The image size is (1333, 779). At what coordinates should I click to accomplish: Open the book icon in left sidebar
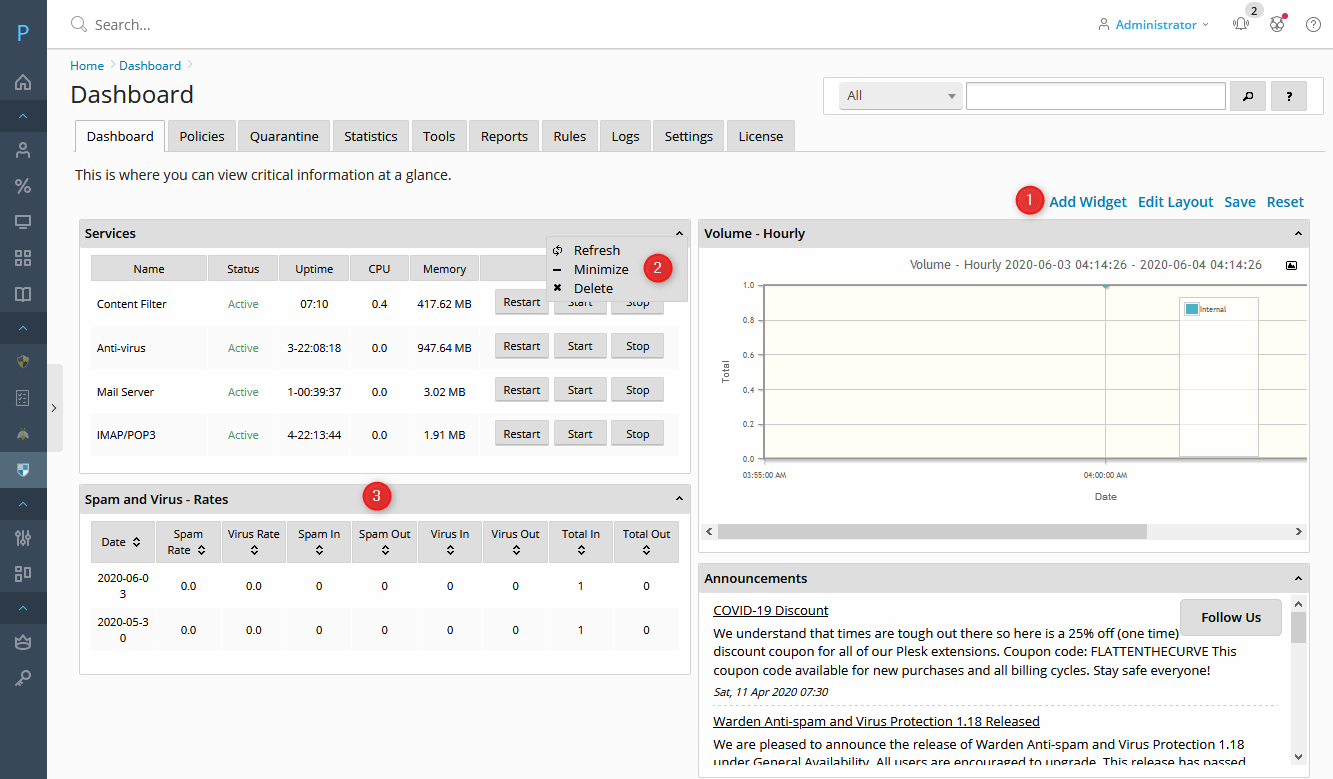click(x=23, y=294)
